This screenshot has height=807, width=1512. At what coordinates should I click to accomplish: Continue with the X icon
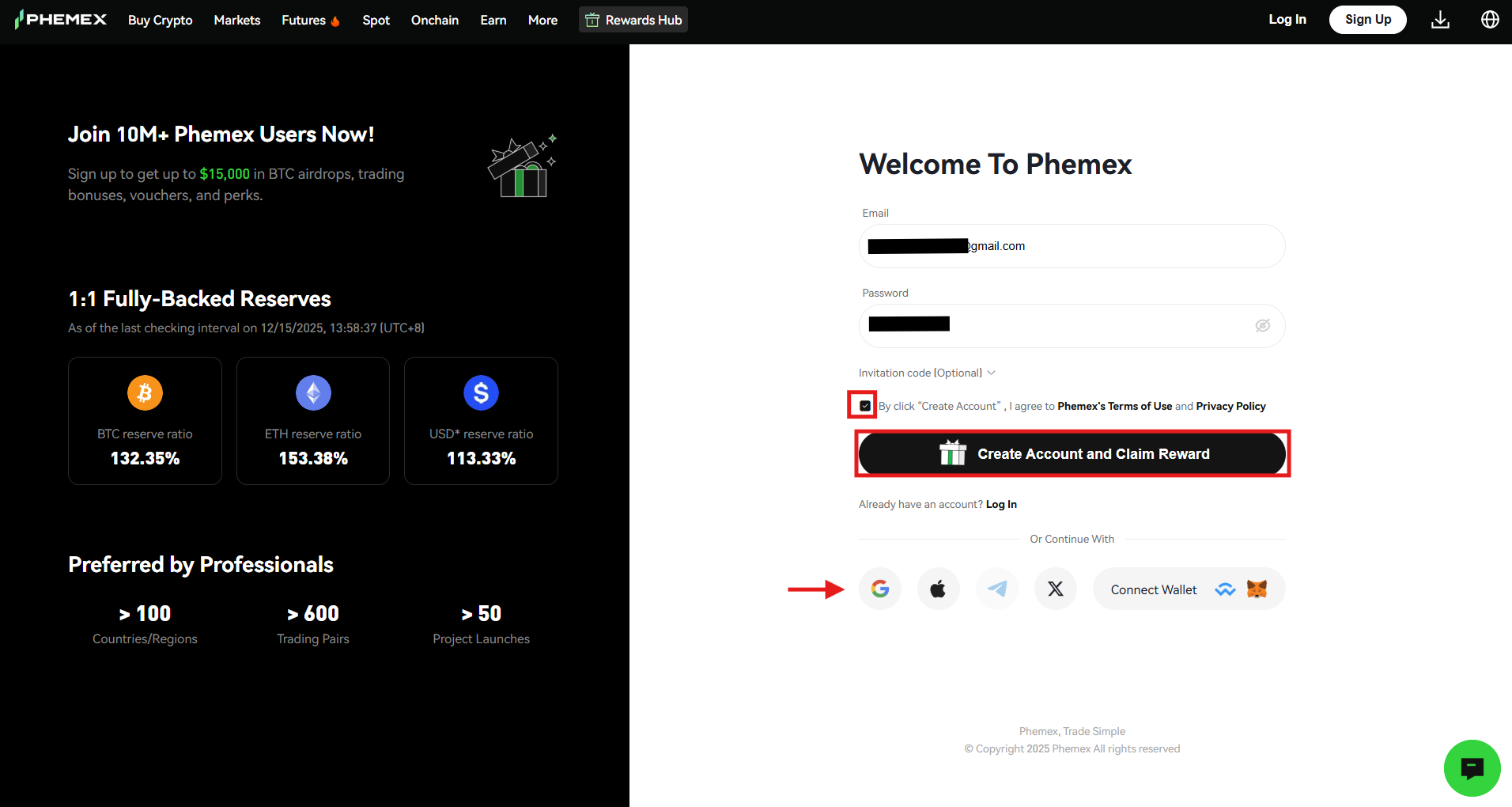click(1055, 589)
